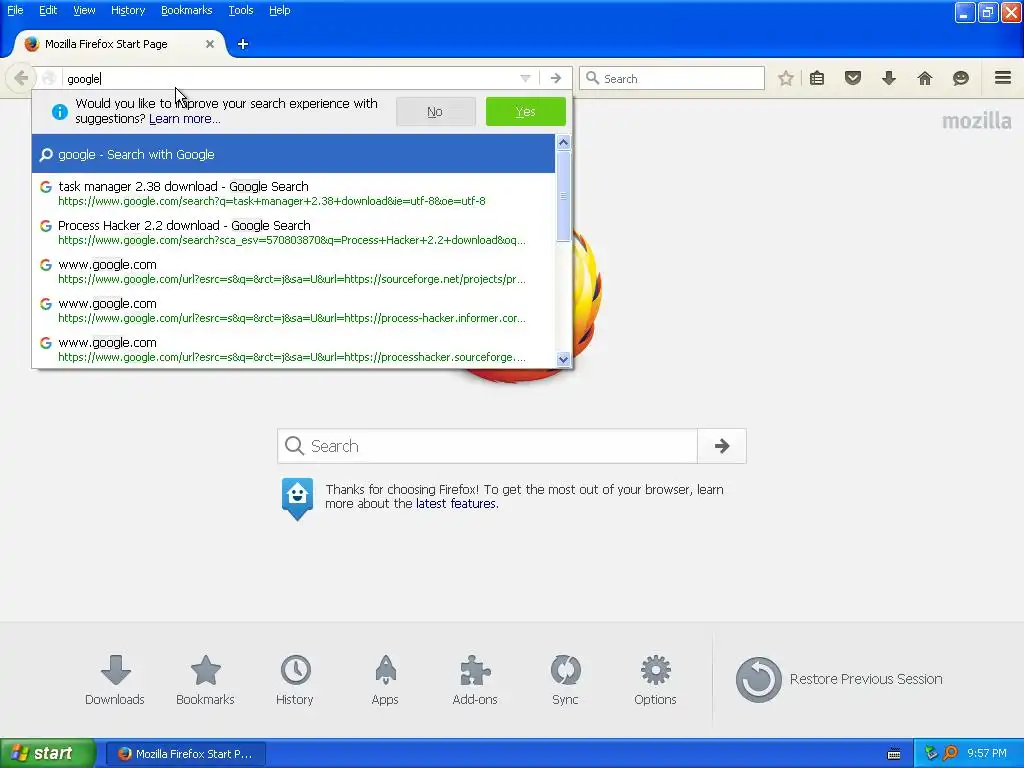Open Options gear icon on start page
Image resolution: width=1024 pixels, height=768 pixels.
pyautogui.click(x=656, y=680)
